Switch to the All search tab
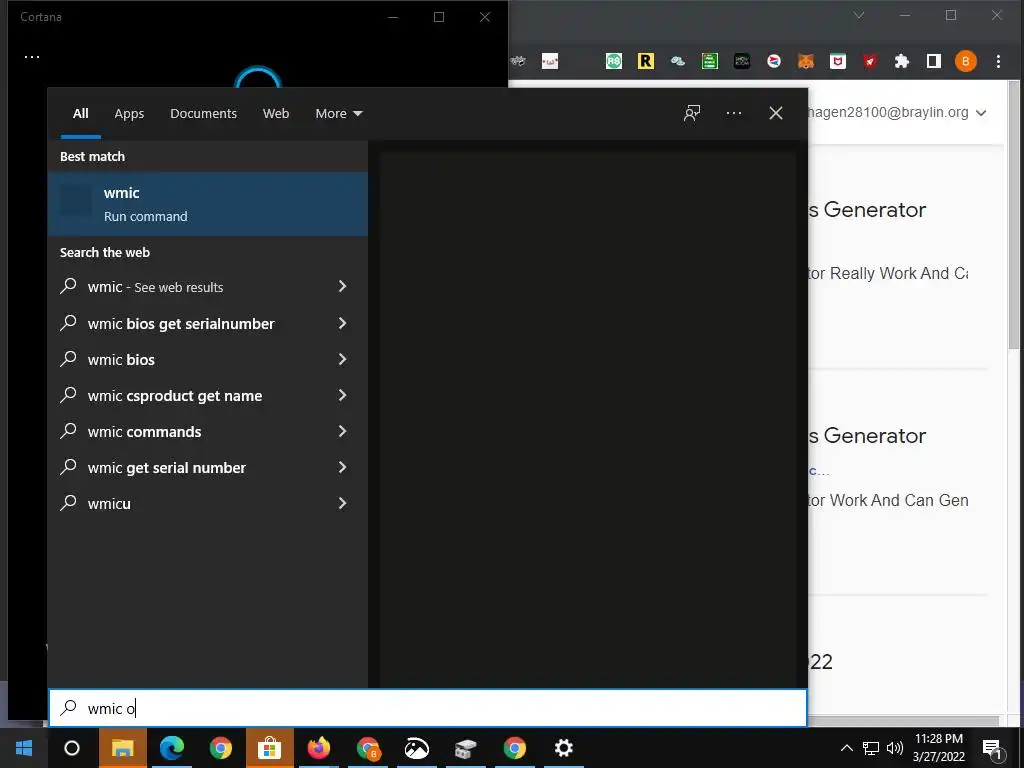The height and width of the screenshot is (768, 1024). 80,114
